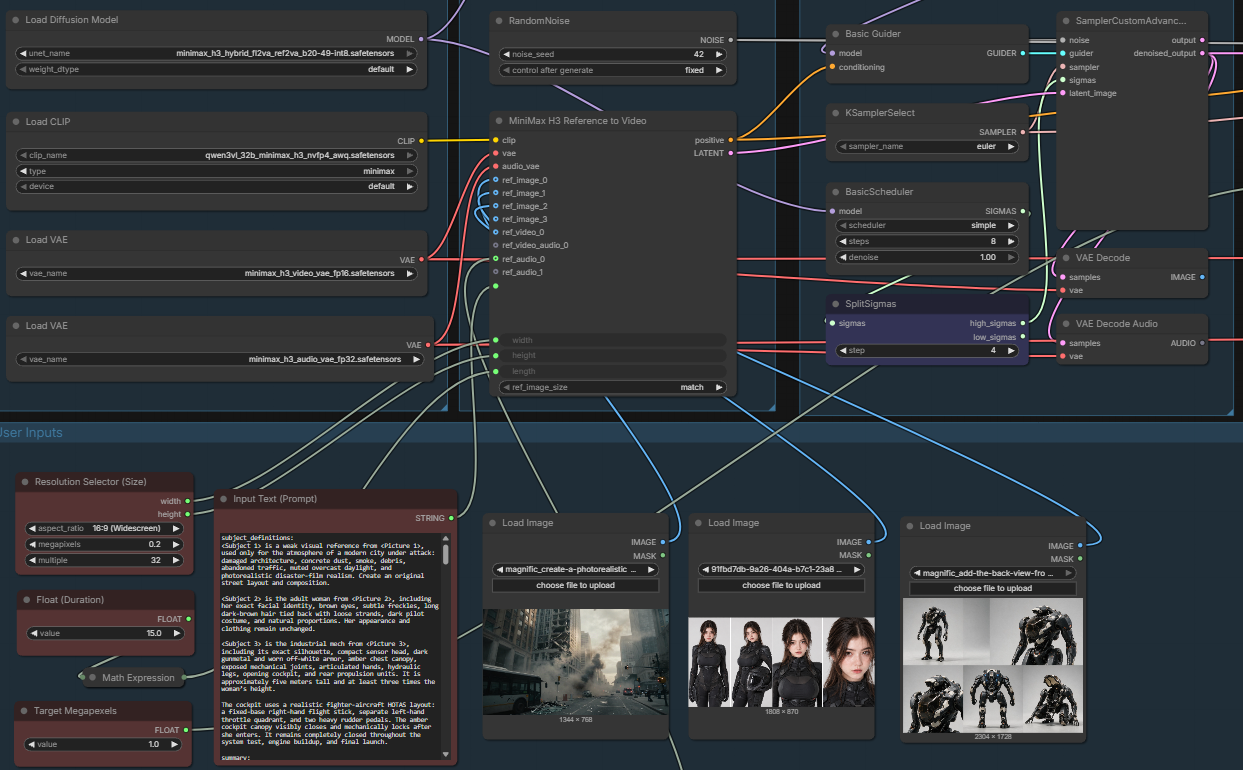Click the FLOAT output socket on Float (Duration)

click(187, 619)
